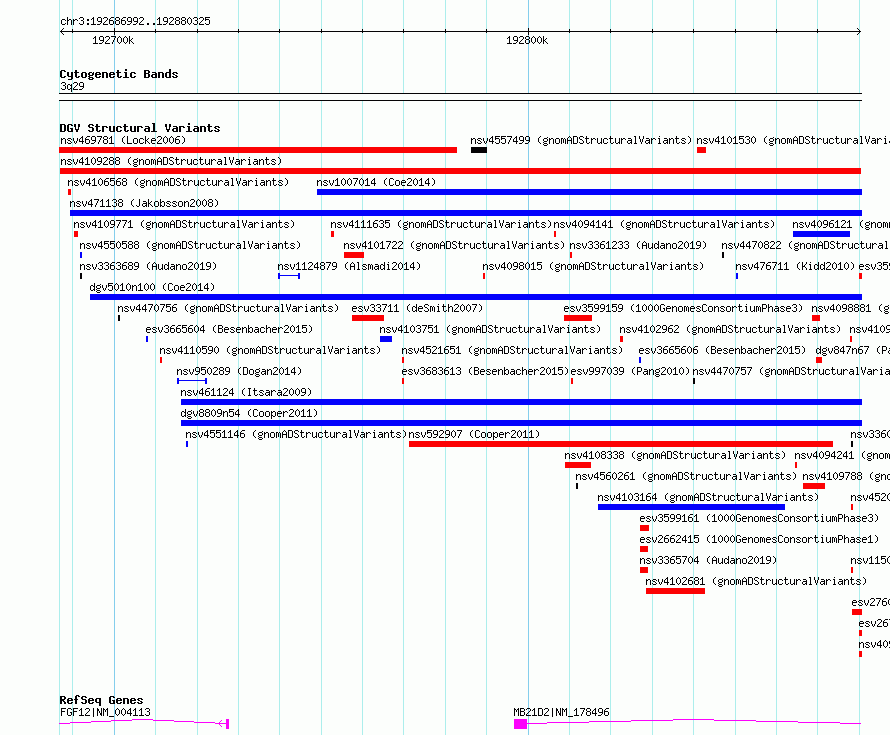Click nsv4551146 variant label
Image resolution: width=890 pixels, height=735 pixels.
click(x=296, y=434)
